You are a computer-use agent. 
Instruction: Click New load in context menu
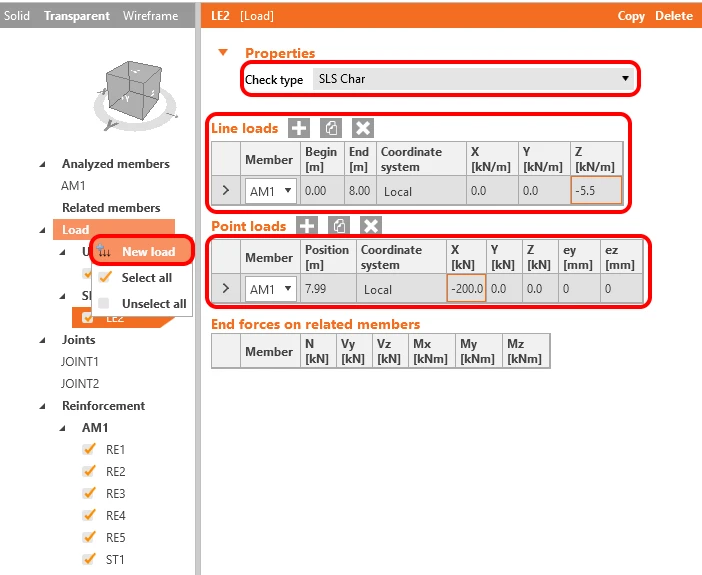tap(142, 251)
